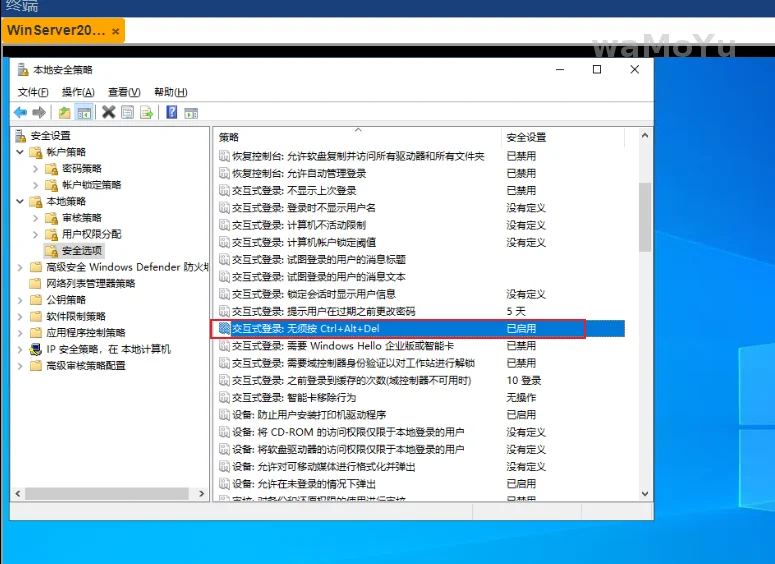Toggle the show/hide console tree icon
The width and height of the screenshot is (775, 564).
click(84, 112)
